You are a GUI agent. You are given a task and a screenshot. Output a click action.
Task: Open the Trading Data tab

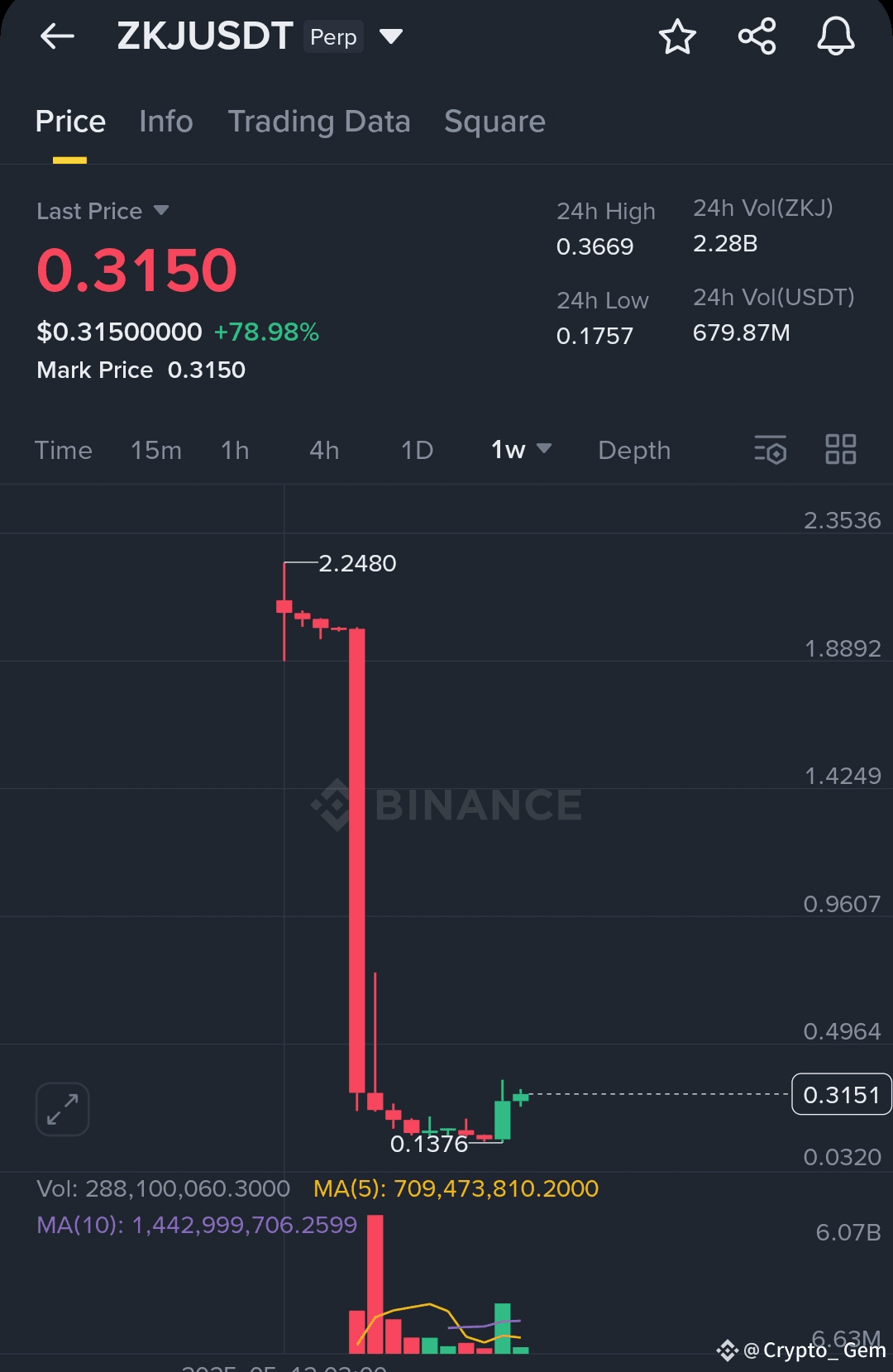[x=319, y=122]
